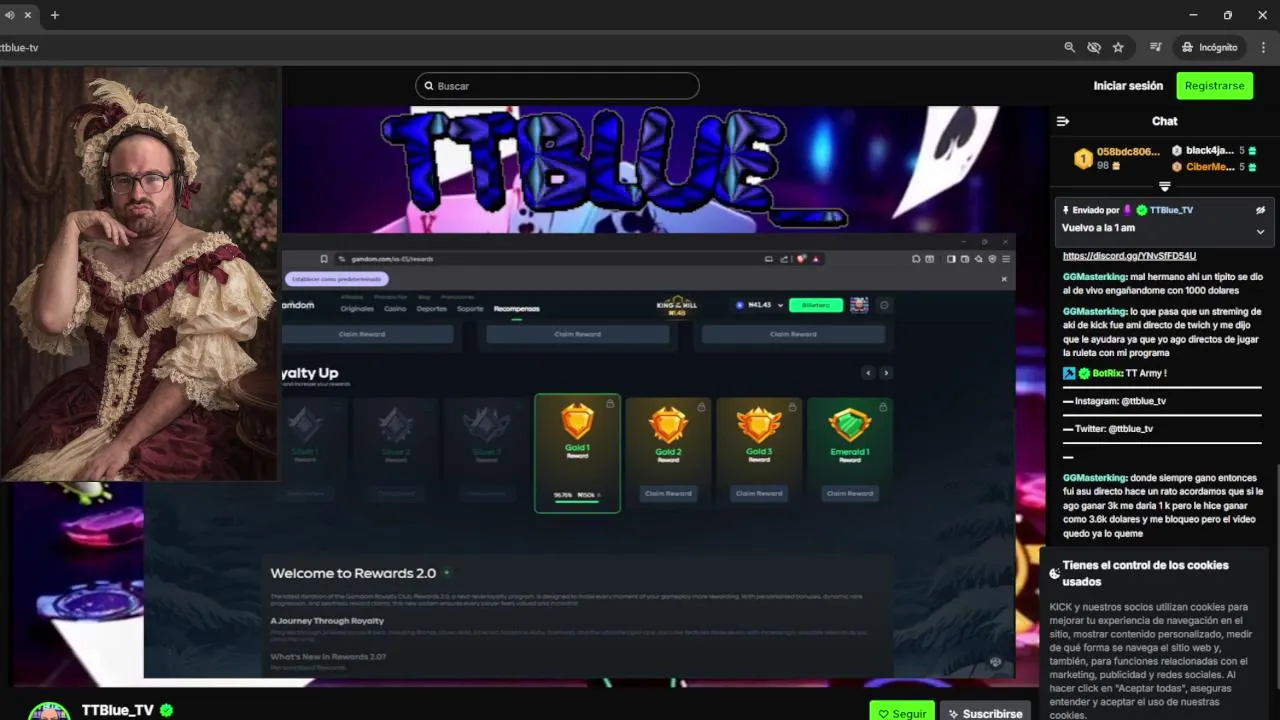Collapse the Chat panel with the arrow icon
1280x720 pixels.
point(1063,121)
